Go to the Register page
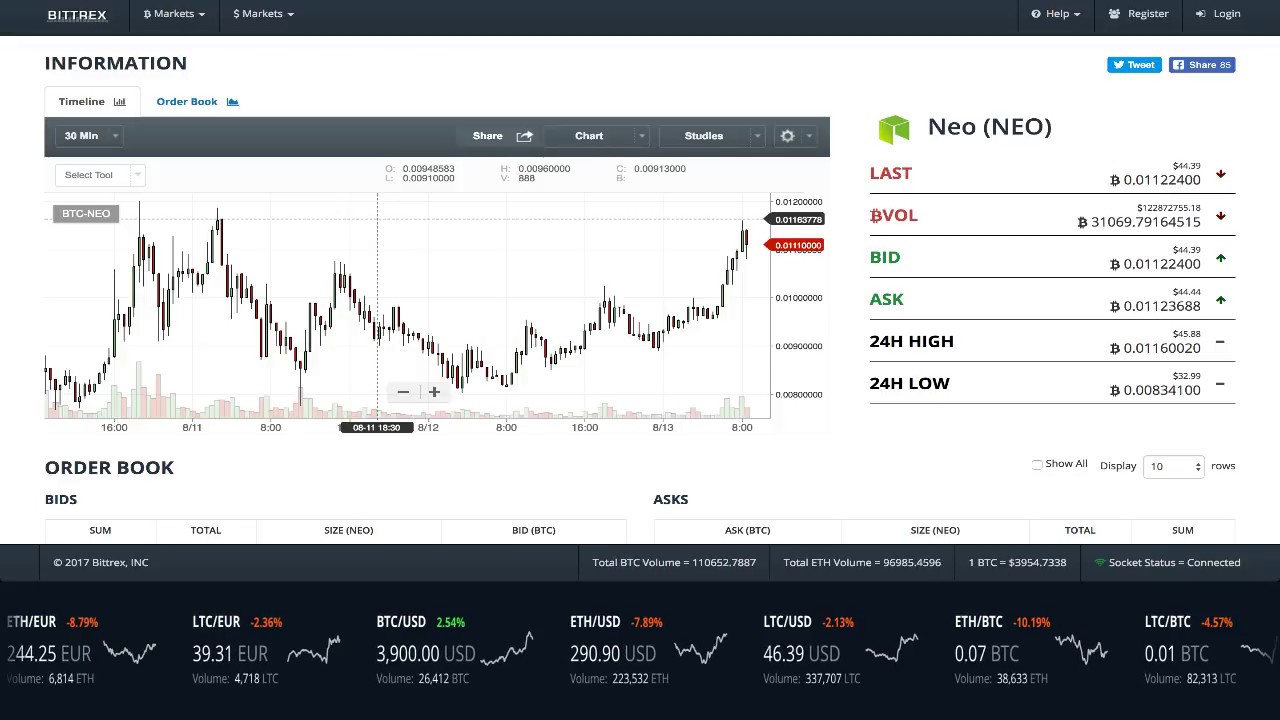Screen dimensions: 1280x720 point(1138,14)
